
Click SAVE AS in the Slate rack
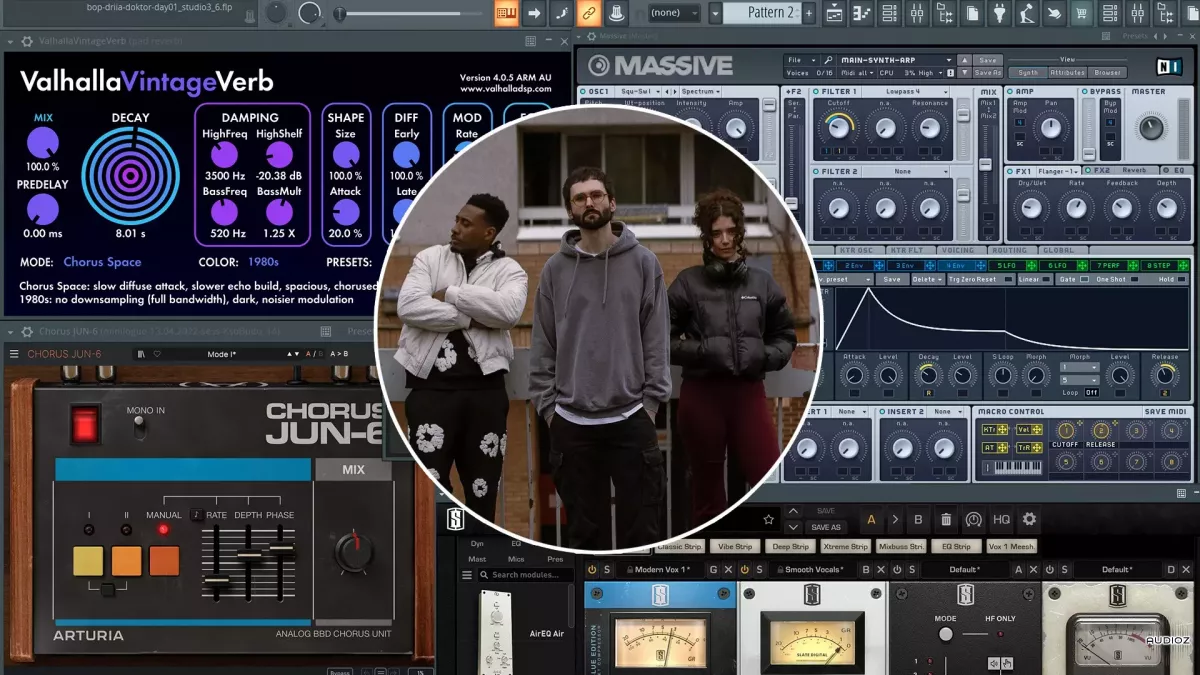pos(826,527)
